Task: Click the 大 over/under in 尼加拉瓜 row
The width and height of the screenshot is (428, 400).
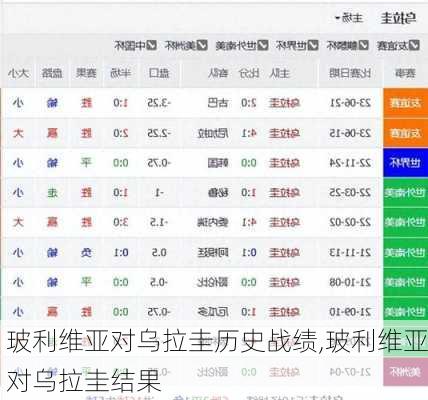Action: pos(18,133)
